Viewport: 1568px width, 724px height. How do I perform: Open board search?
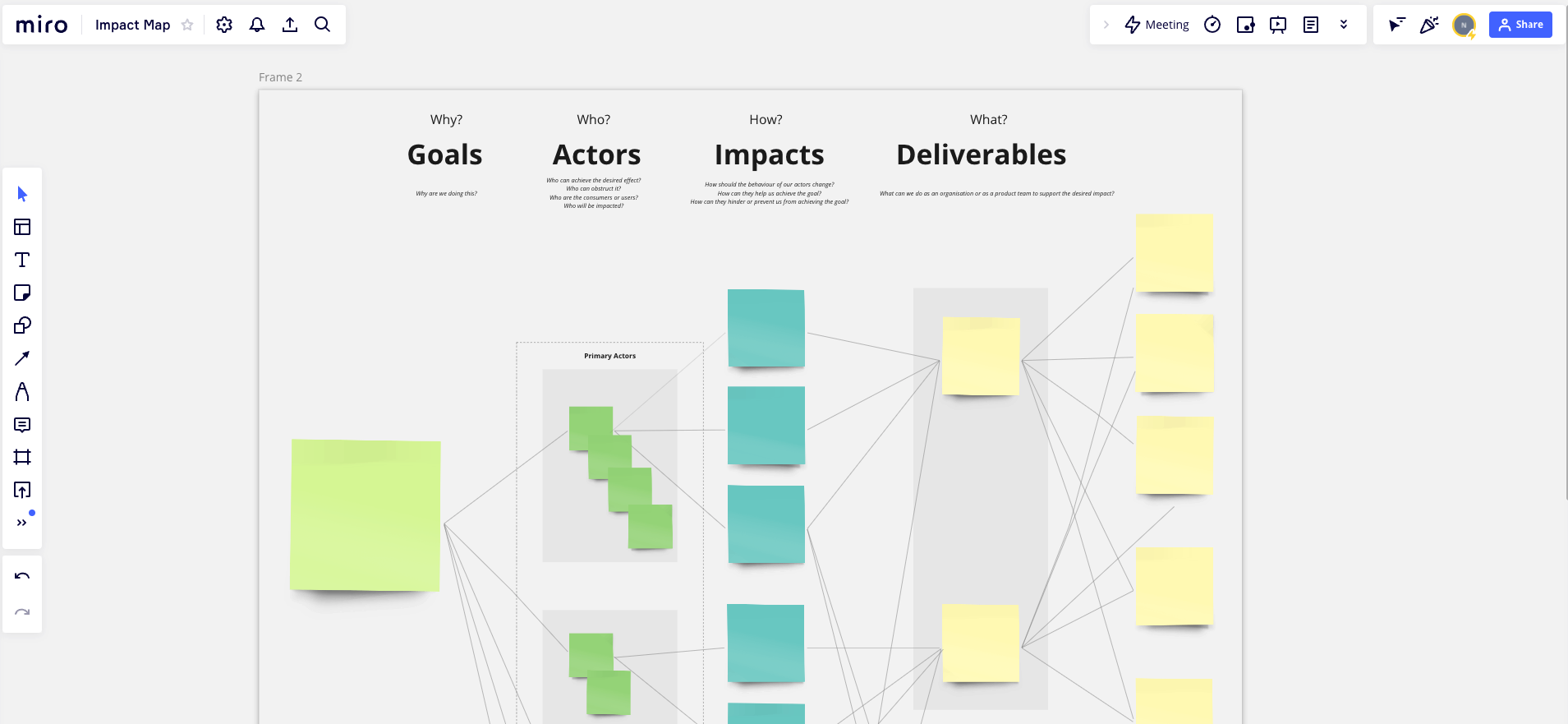pos(322,25)
